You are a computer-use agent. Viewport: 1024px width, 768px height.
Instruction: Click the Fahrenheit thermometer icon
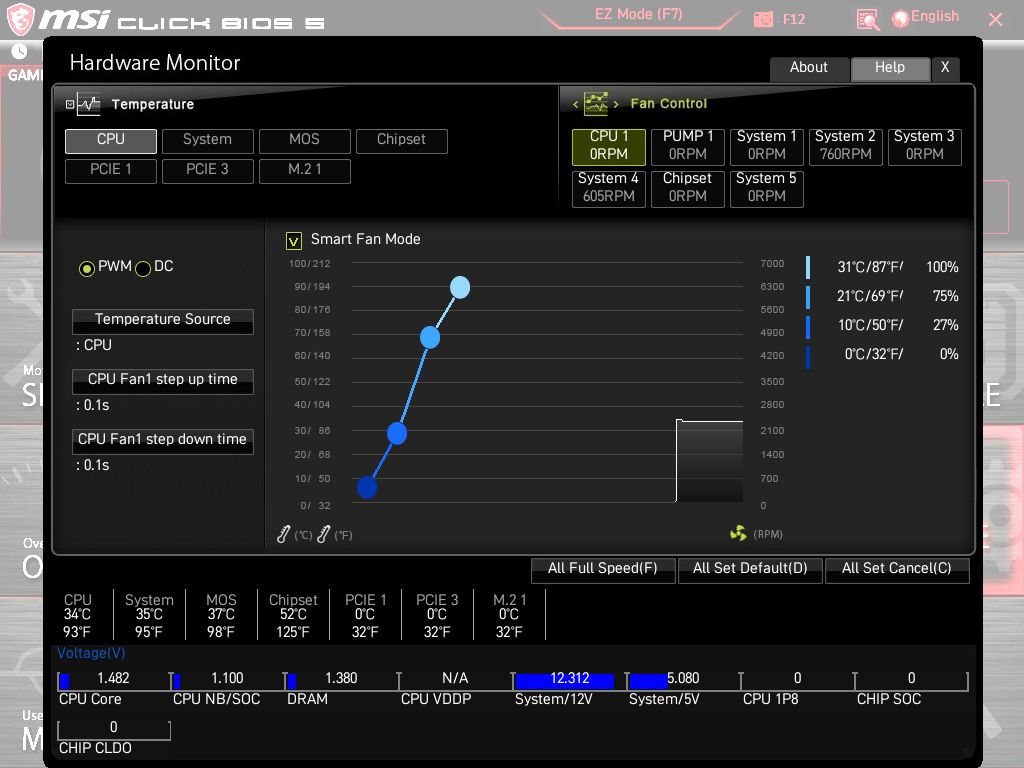[323, 534]
